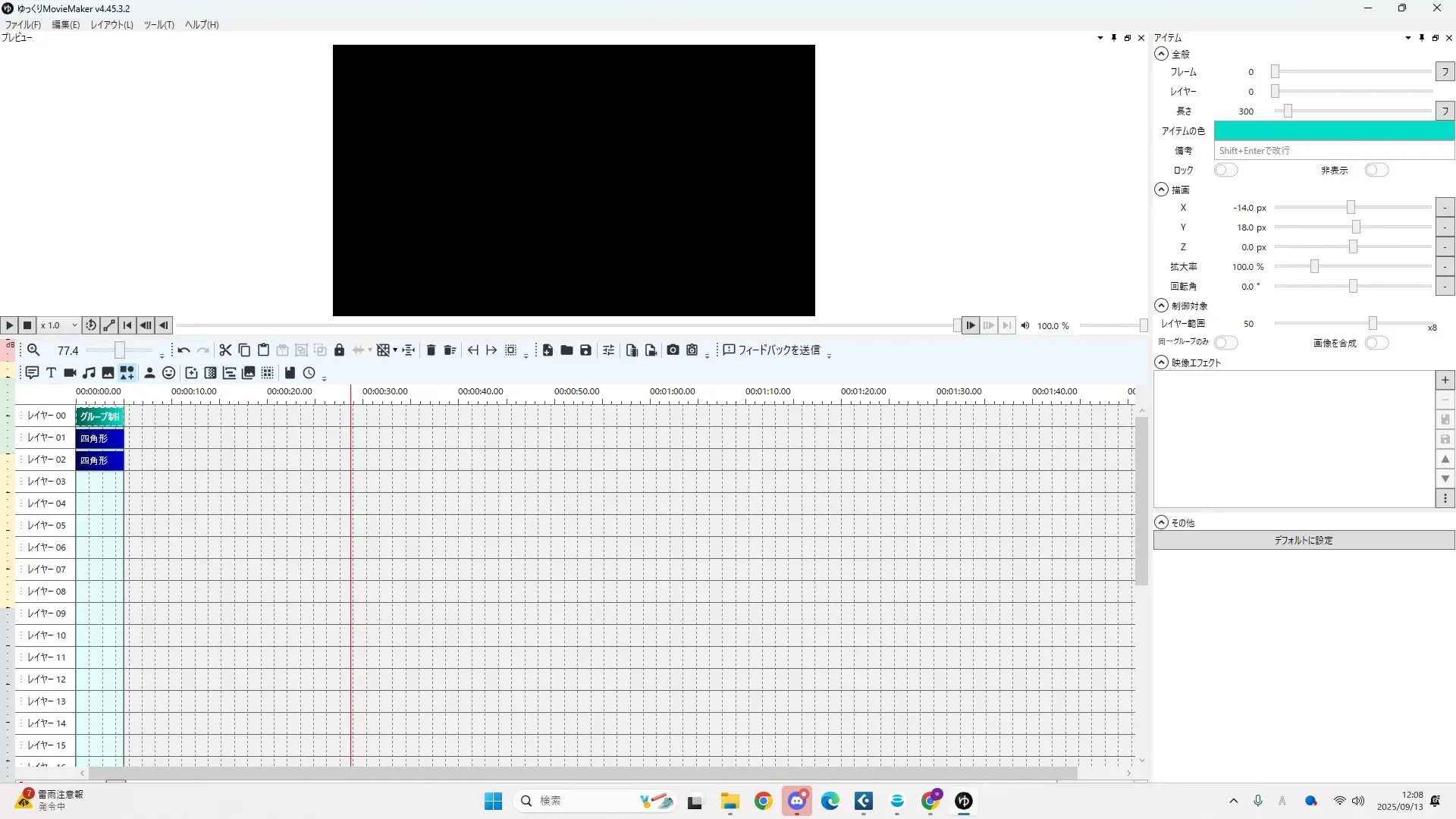Viewport: 1456px width, 819px height.
Task: Click the デフォルトに設定 button
Action: click(1303, 541)
